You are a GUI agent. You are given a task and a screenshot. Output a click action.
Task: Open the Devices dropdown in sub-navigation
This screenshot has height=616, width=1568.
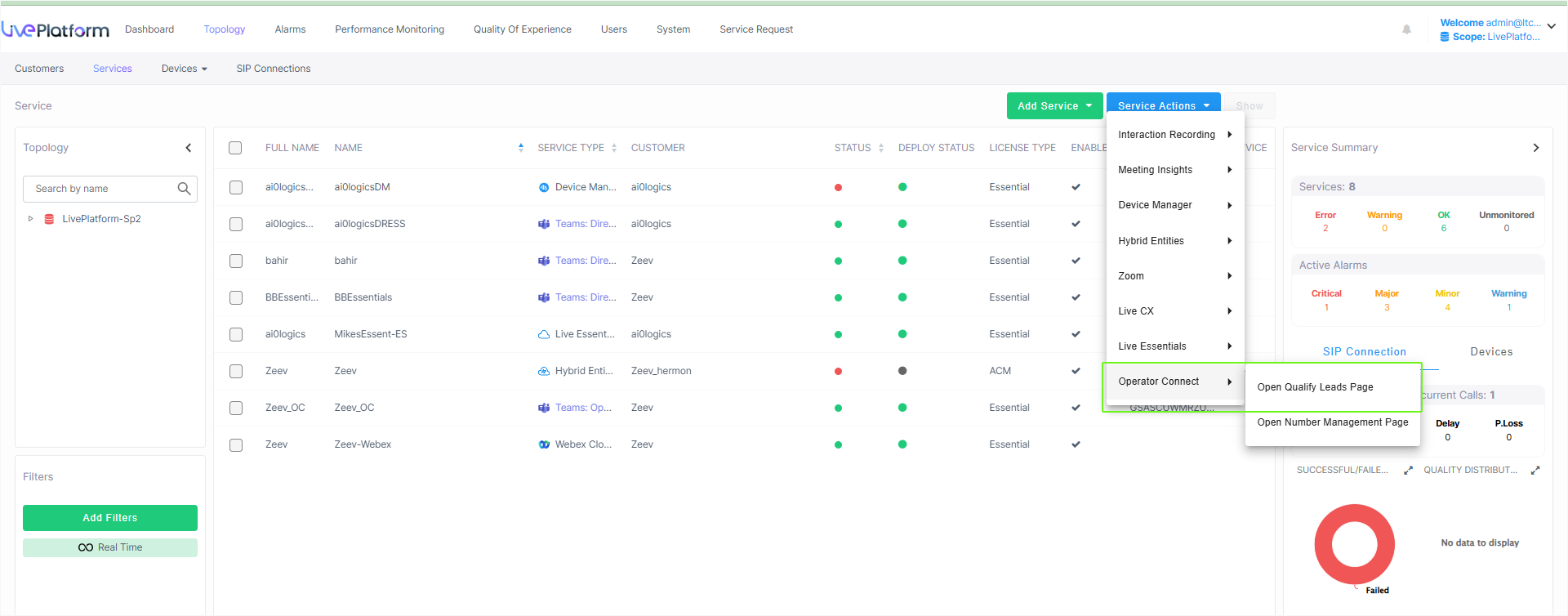coord(184,69)
